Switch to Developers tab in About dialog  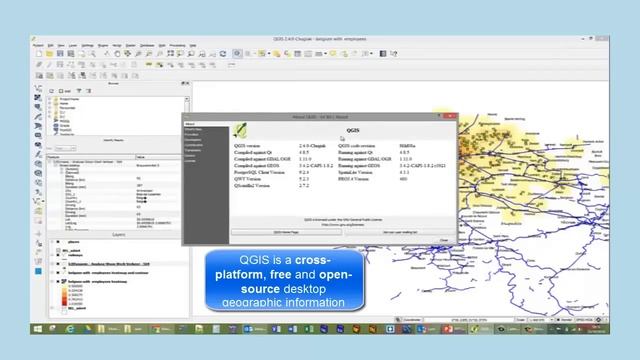tap(193, 140)
